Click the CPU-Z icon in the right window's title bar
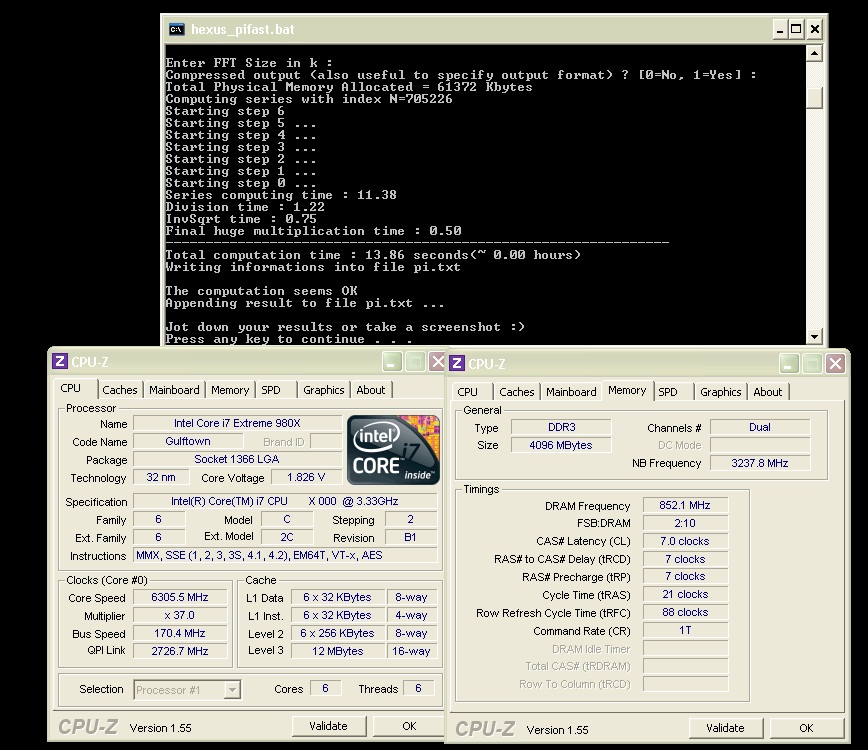 coord(456,364)
